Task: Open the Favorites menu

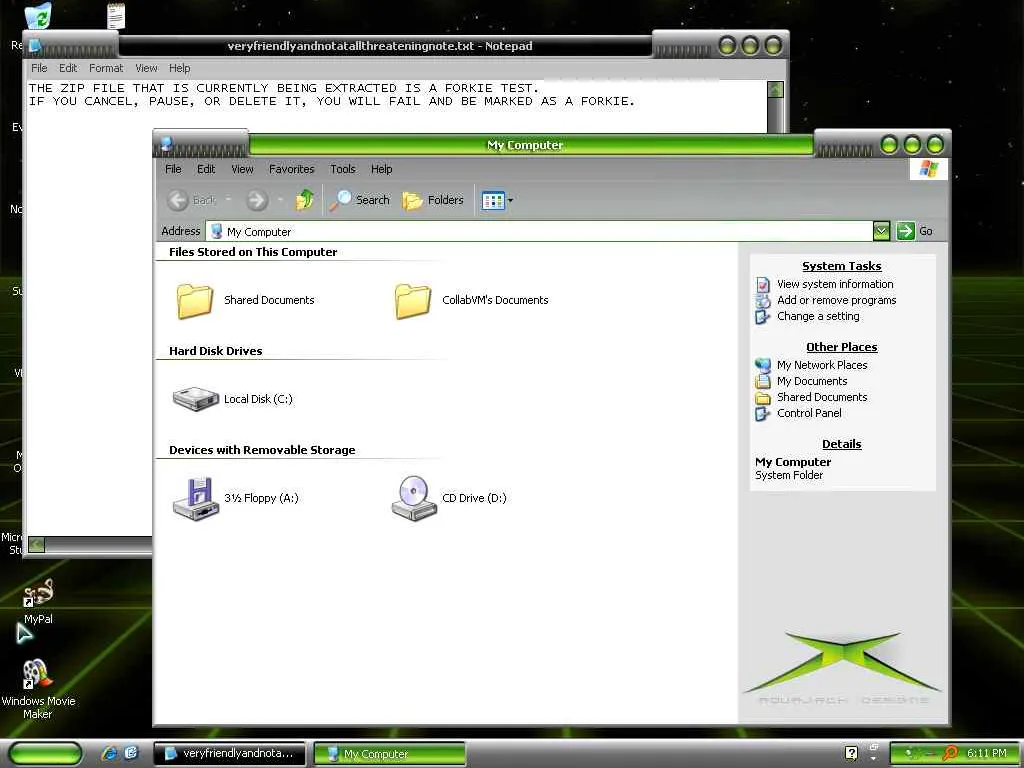Action: [x=291, y=169]
